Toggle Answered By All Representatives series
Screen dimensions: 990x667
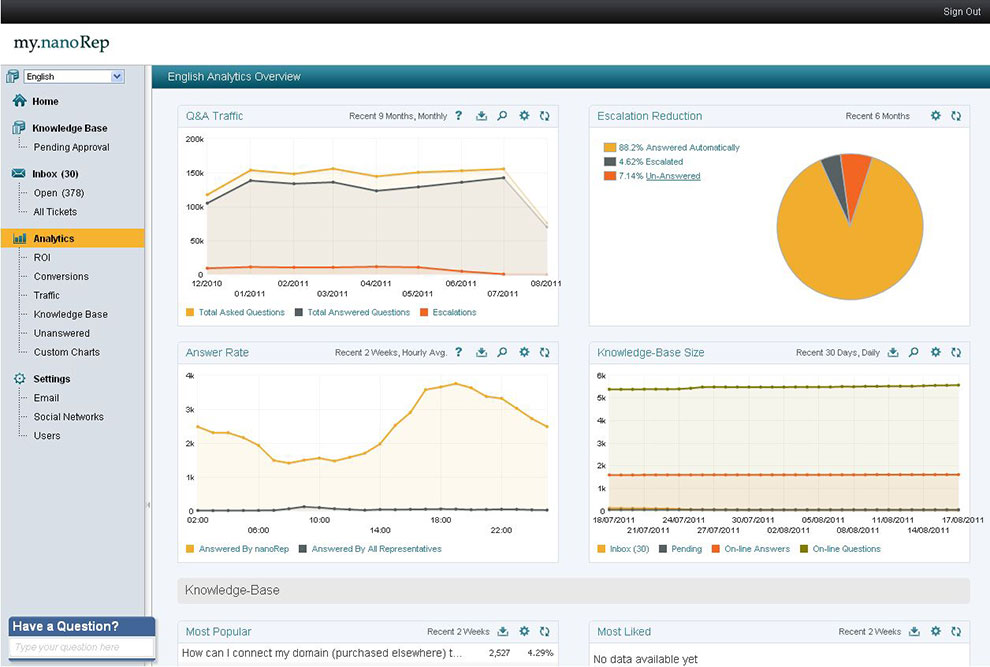pos(370,549)
